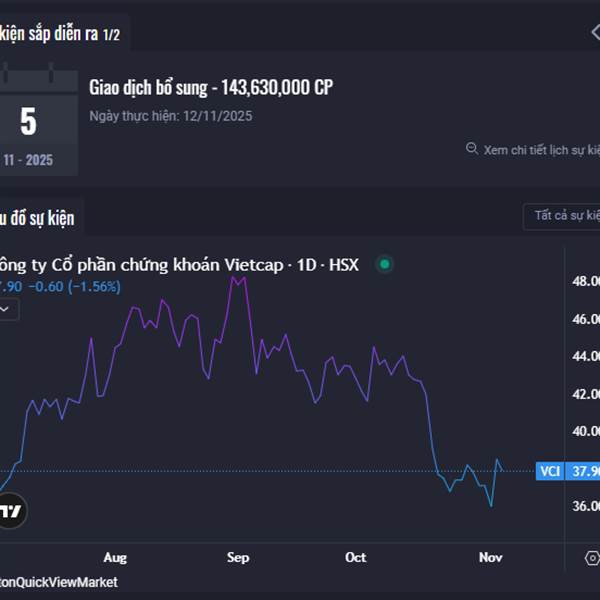The height and width of the screenshot is (600, 600).
Task: Open the Tất cả sự kiện dropdown
Action: (x=561, y=217)
